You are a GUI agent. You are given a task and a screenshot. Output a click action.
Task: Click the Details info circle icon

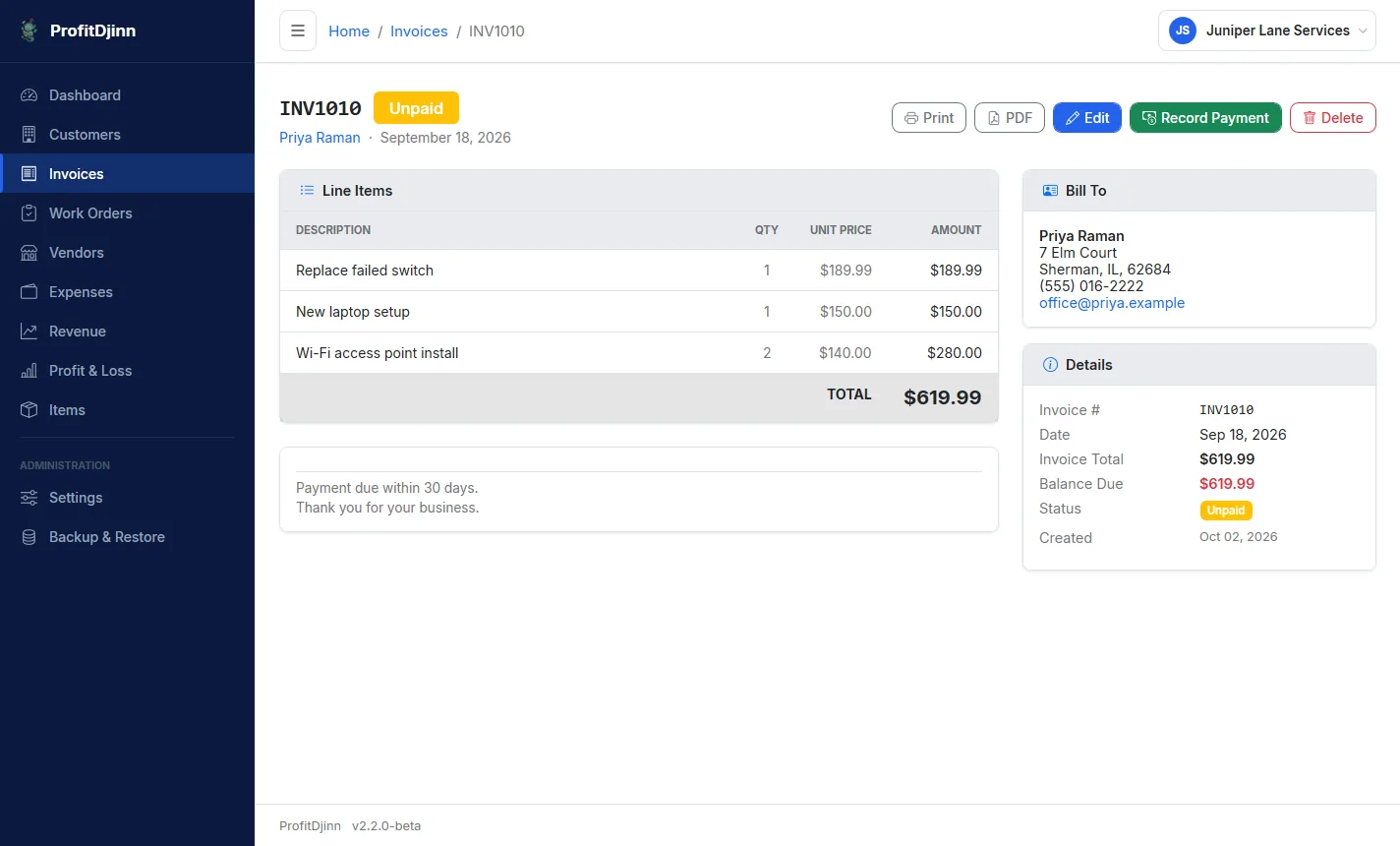click(1050, 365)
